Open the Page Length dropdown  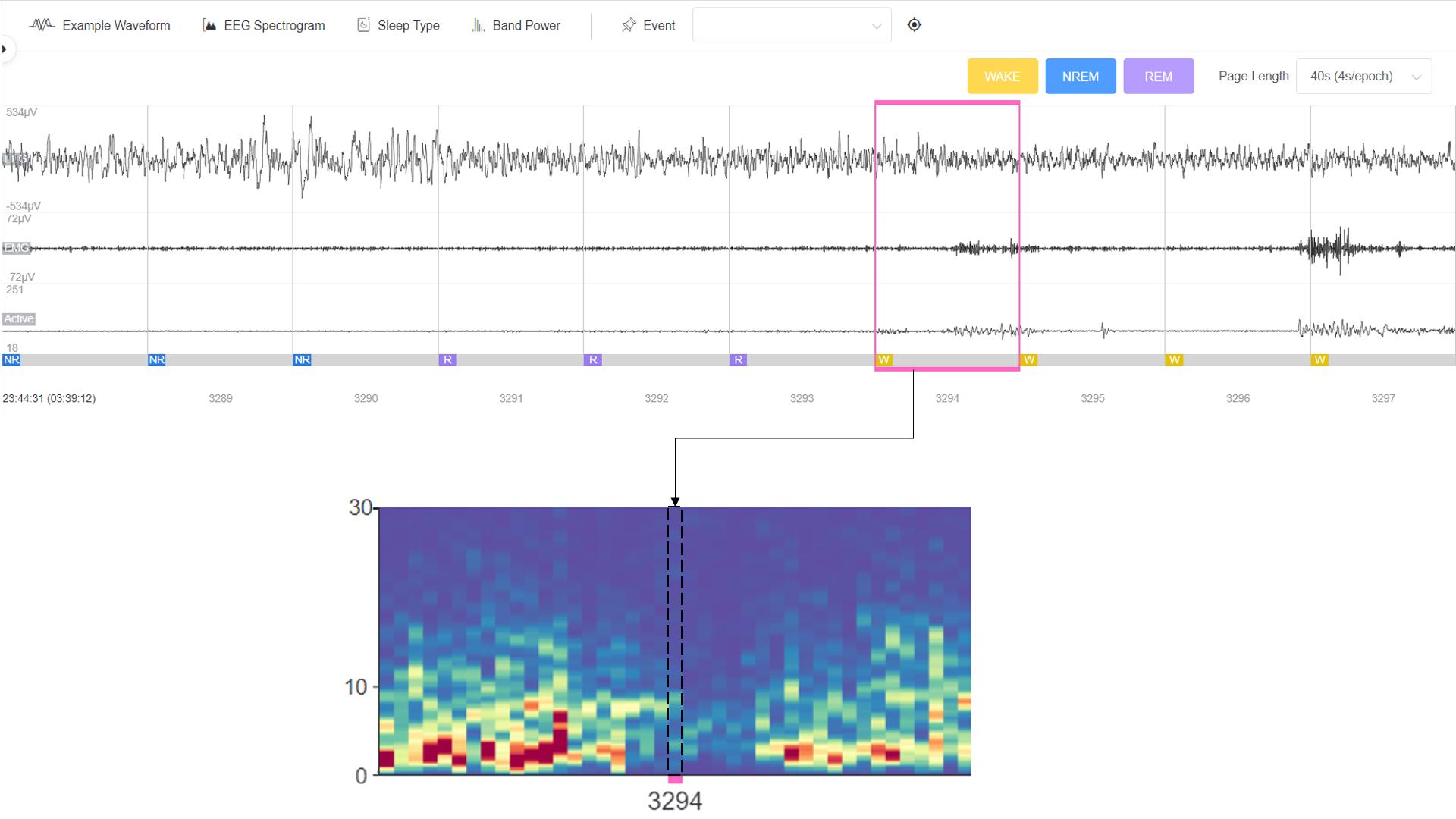tap(1363, 77)
